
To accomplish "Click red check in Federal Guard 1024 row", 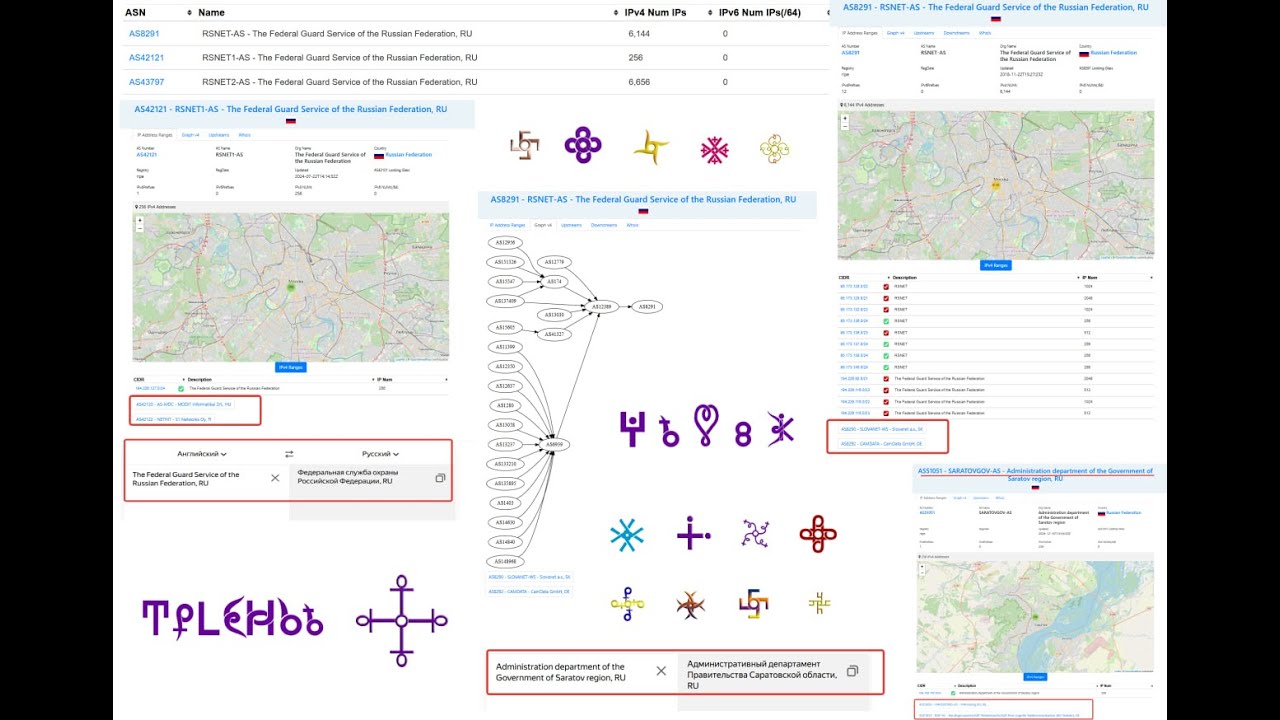I will tap(886, 402).
